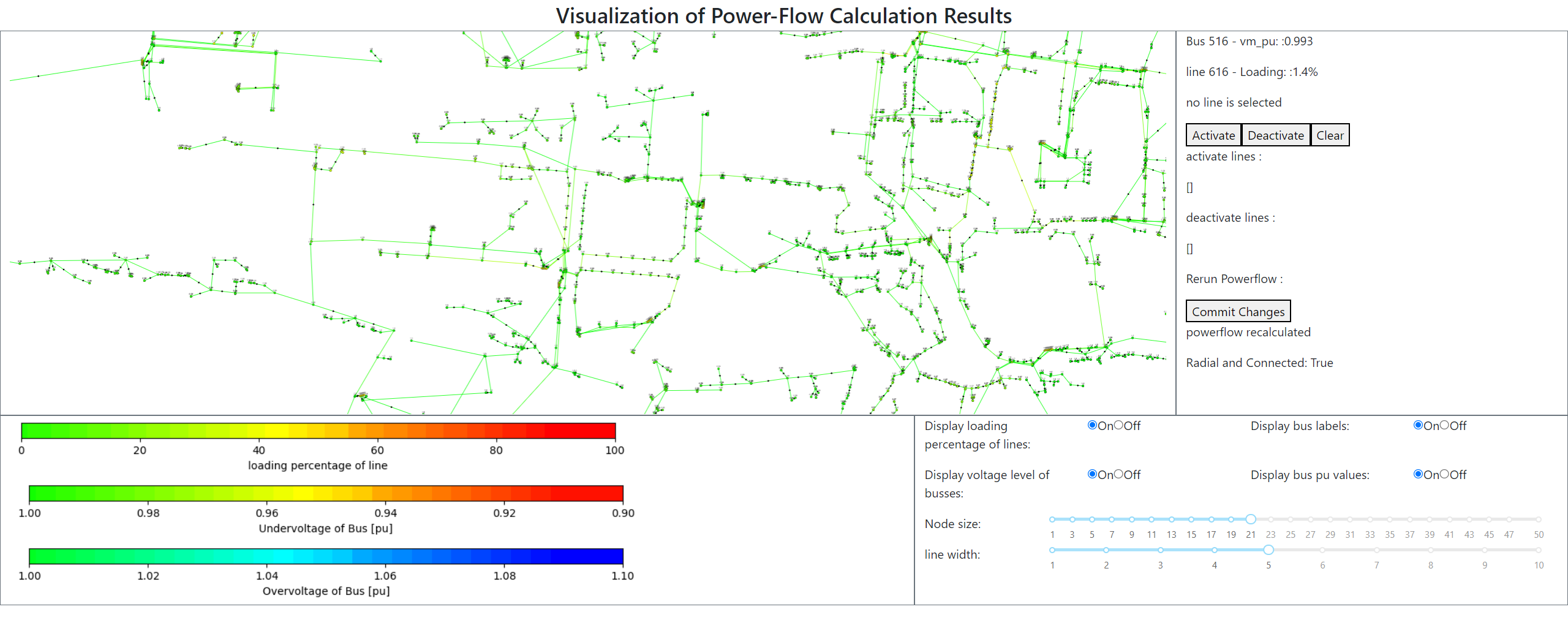The height and width of the screenshot is (623, 1568).
Task: Click the 'no line is selected' message
Action: click(1234, 102)
